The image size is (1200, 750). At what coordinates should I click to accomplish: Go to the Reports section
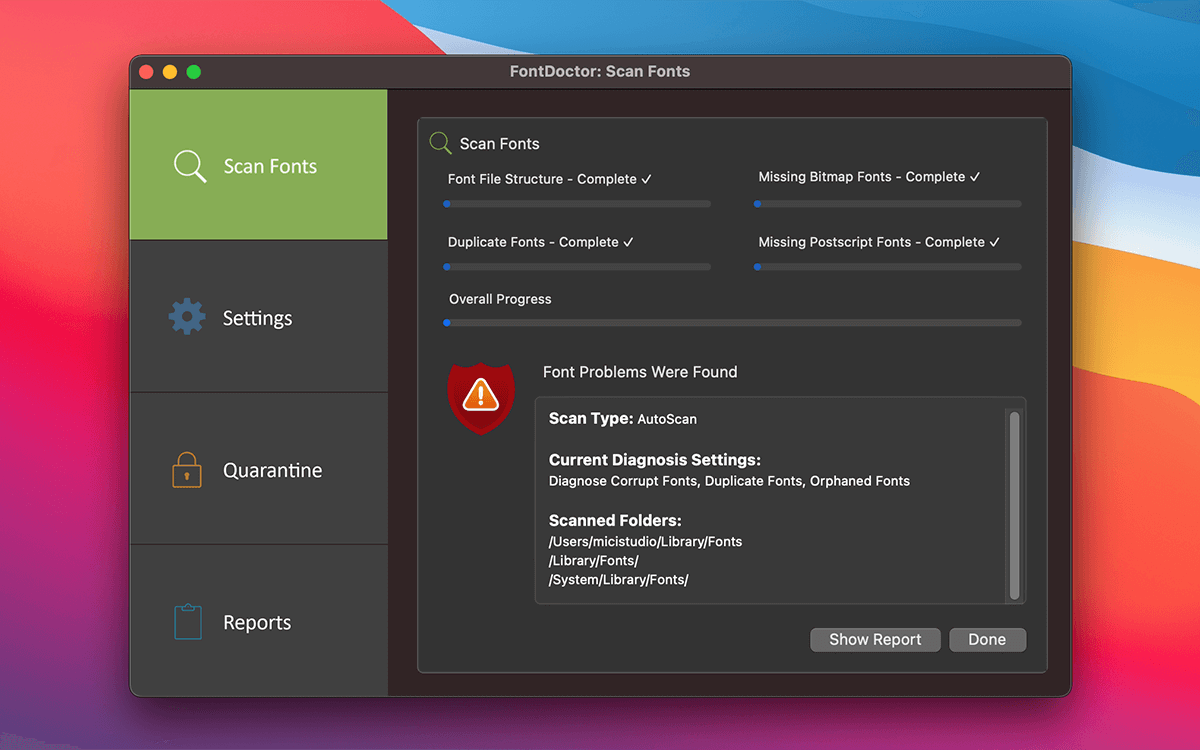pos(259,621)
